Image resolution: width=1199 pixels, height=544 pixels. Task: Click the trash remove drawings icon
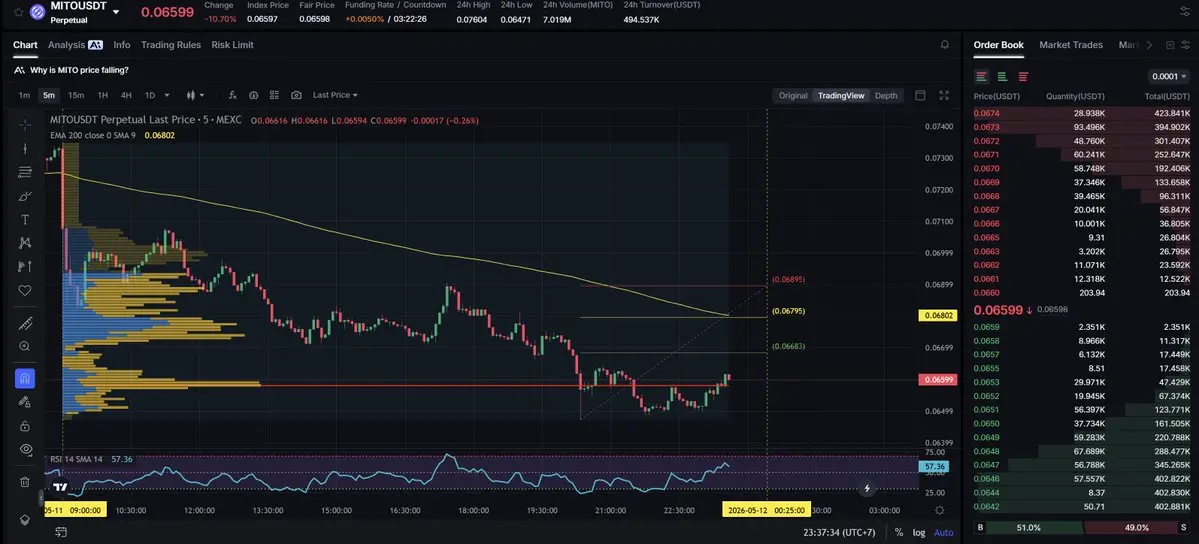pos(24,482)
